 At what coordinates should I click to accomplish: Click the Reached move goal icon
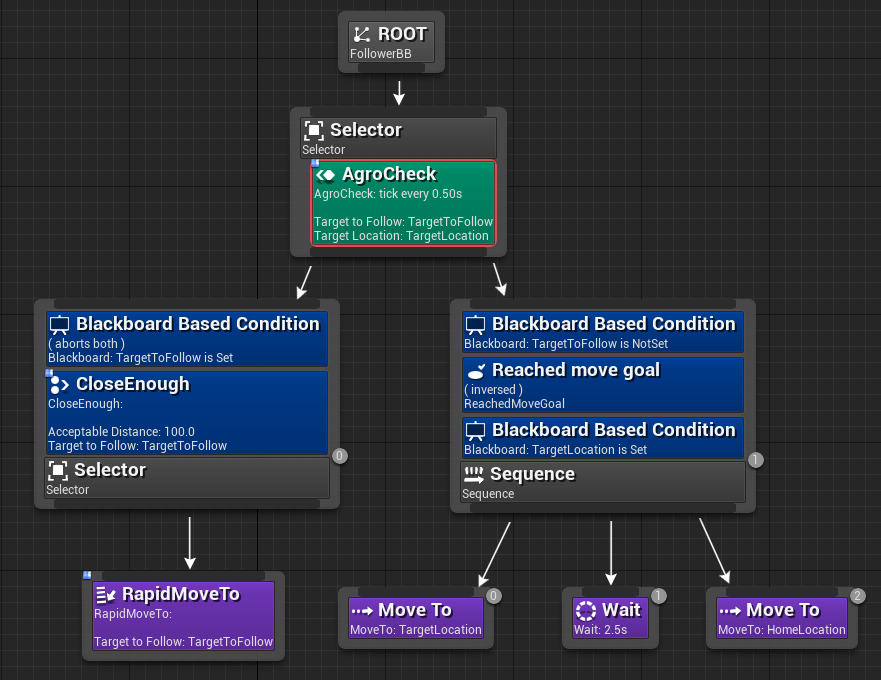click(476, 370)
